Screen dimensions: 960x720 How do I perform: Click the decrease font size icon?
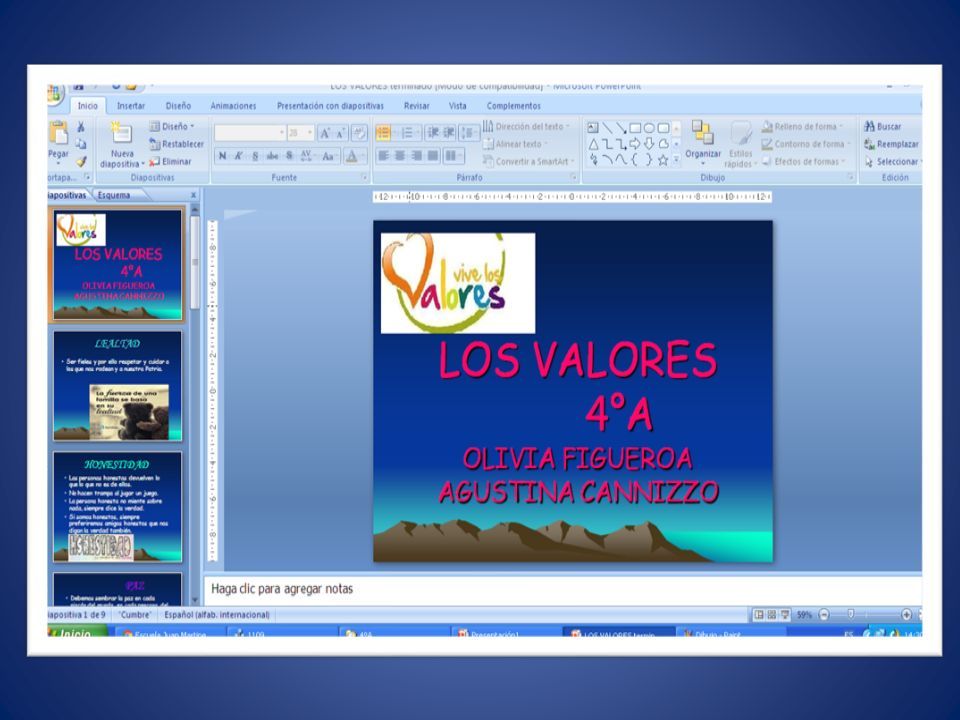pos(340,133)
